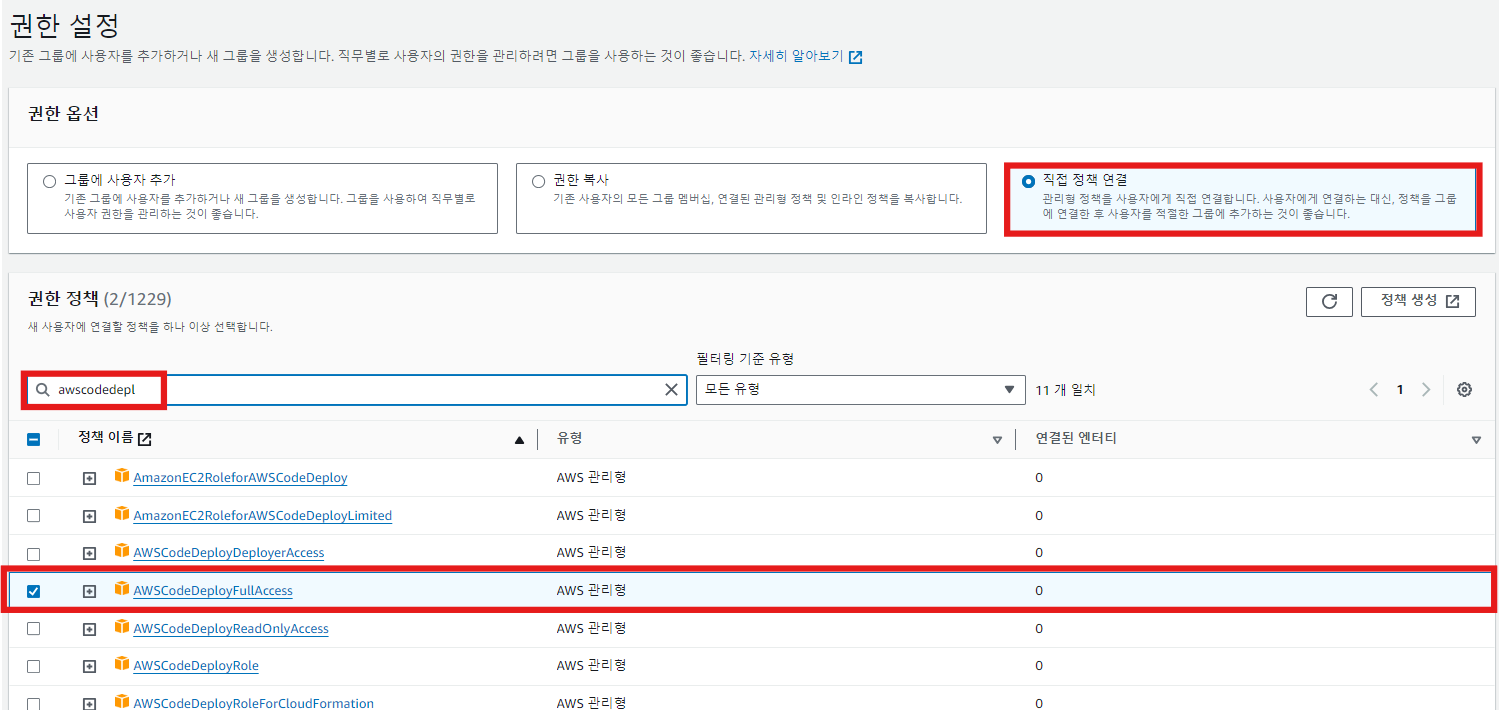Open AmazonEC2RoleforAWSCodeDeployLimited policy link
Viewport: 1499px width, 710px height.
click(x=262, y=516)
